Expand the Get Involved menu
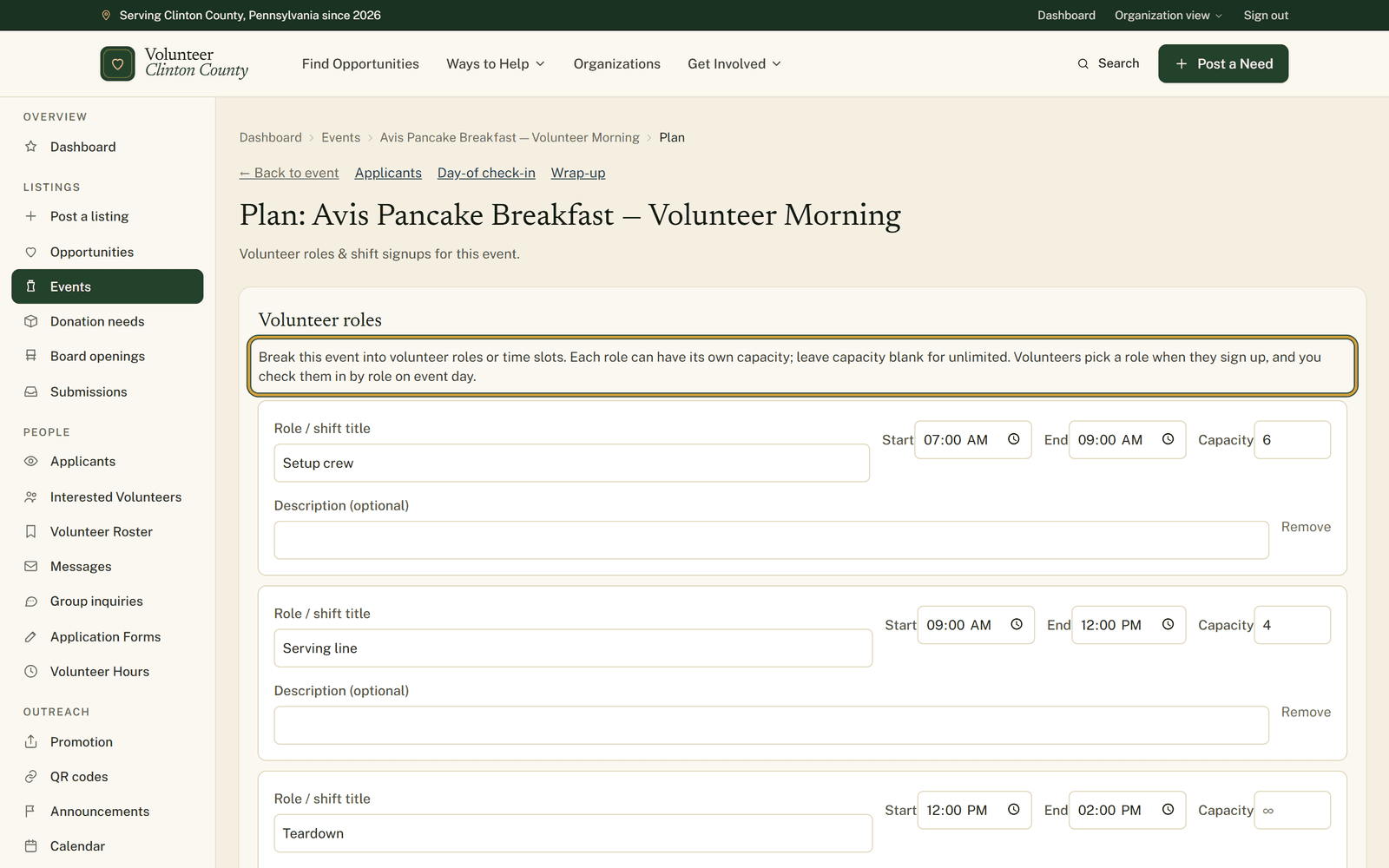1389x868 pixels. tap(734, 63)
